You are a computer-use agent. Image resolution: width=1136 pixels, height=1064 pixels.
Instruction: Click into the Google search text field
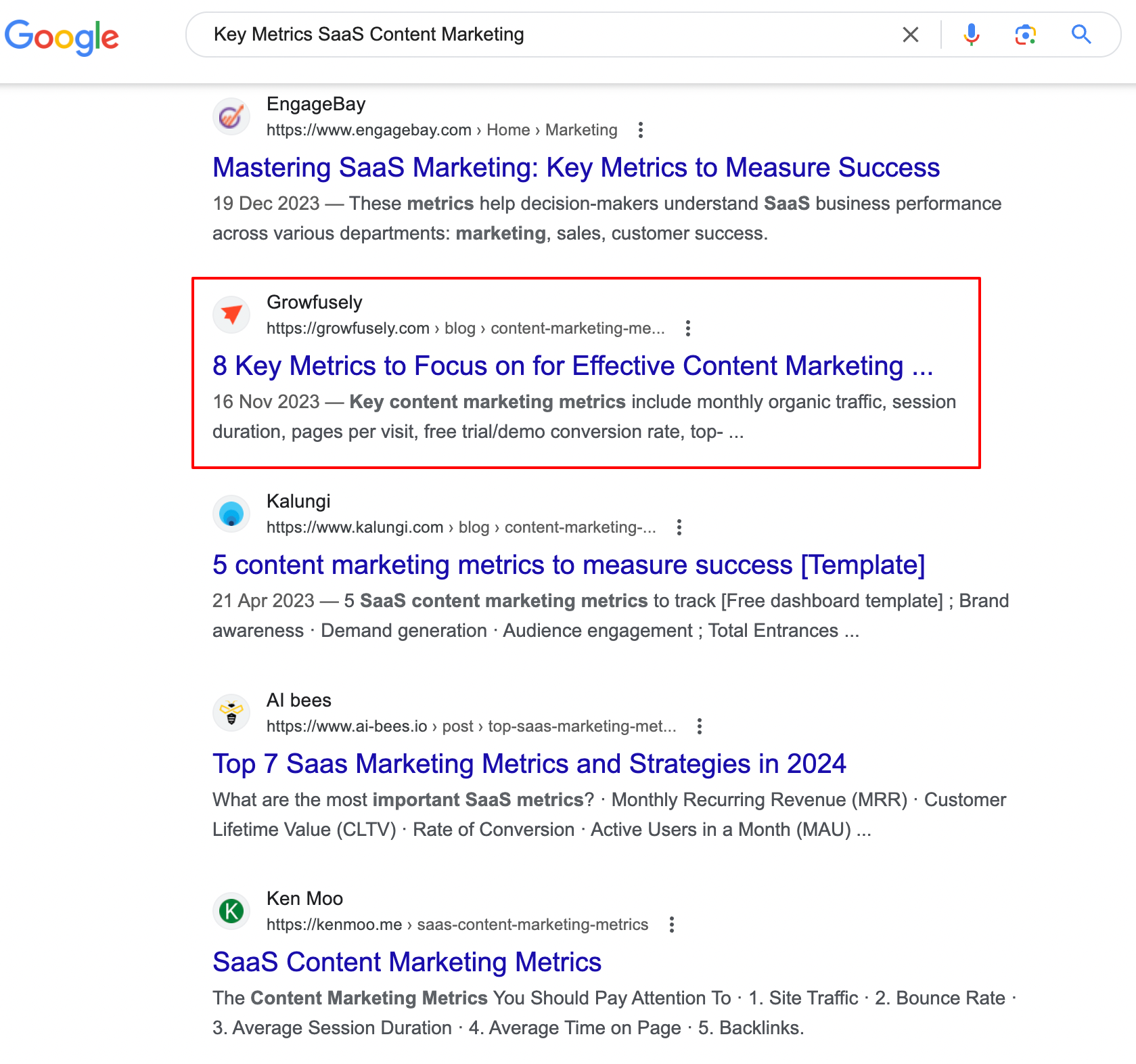pos(541,35)
